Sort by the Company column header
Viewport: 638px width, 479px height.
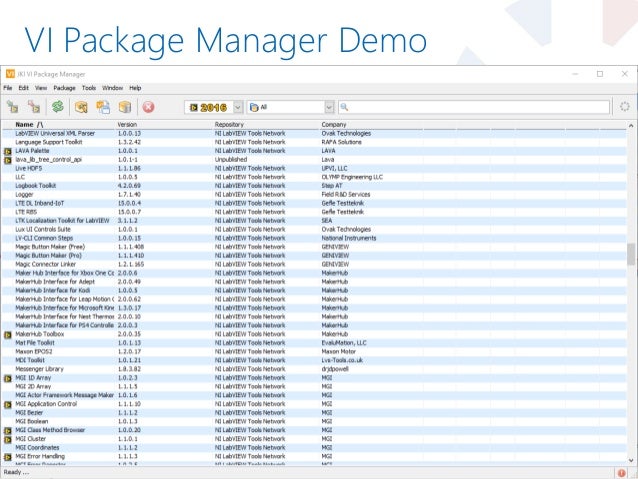(x=334, y=125)
